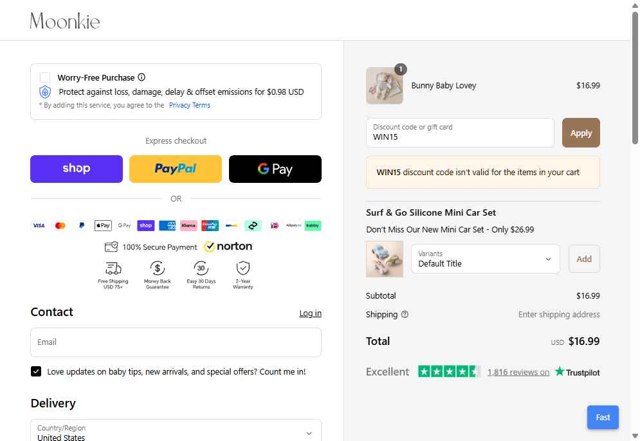This screenshot has height=441, width=640.
Task: Click the iDEAL payment icon
Action: (x=274, y=225)
